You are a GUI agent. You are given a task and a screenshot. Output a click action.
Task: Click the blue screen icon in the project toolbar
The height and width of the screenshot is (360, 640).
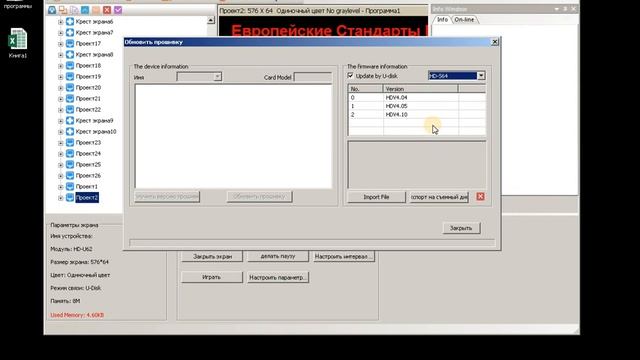pyautogui.click(x=52, y=10)
